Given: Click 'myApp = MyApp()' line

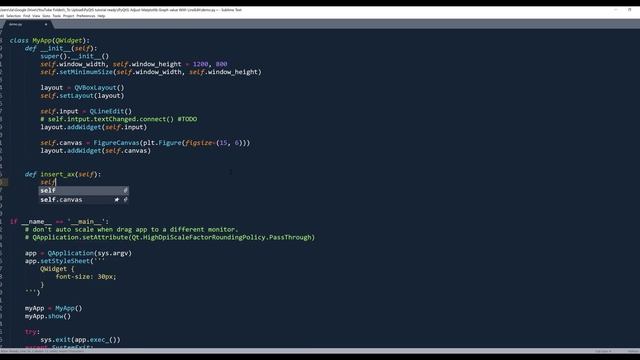Looking at the screenshot, I should (53, 308).
